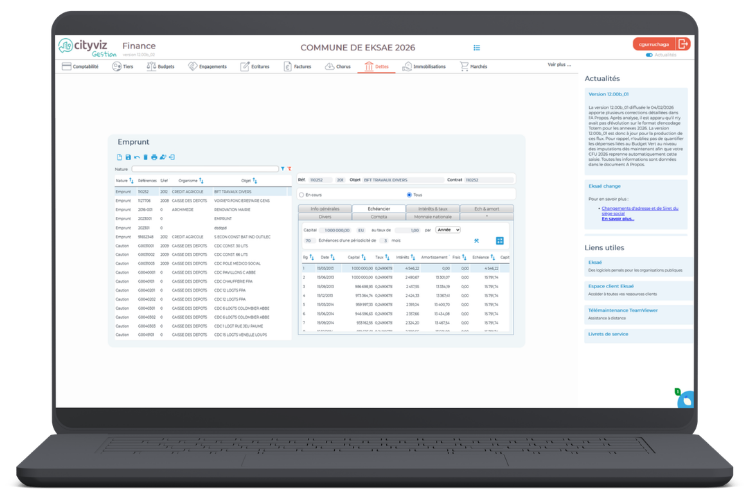Open the 'Changements d'adresse et de Siret' link
The image size is (750, 500).
(642, 210)
